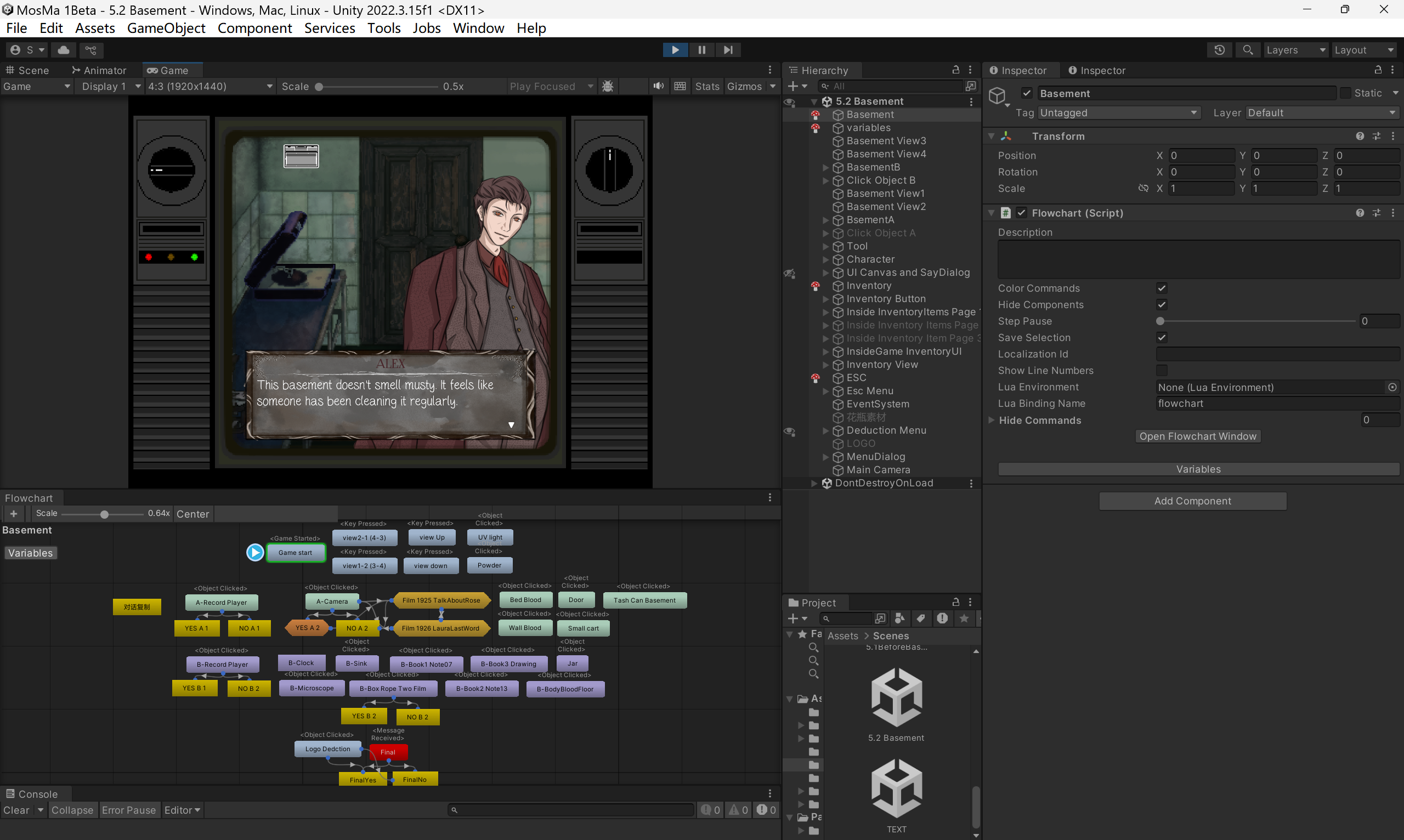Click the Play button in the toolbar

[675, 50]
